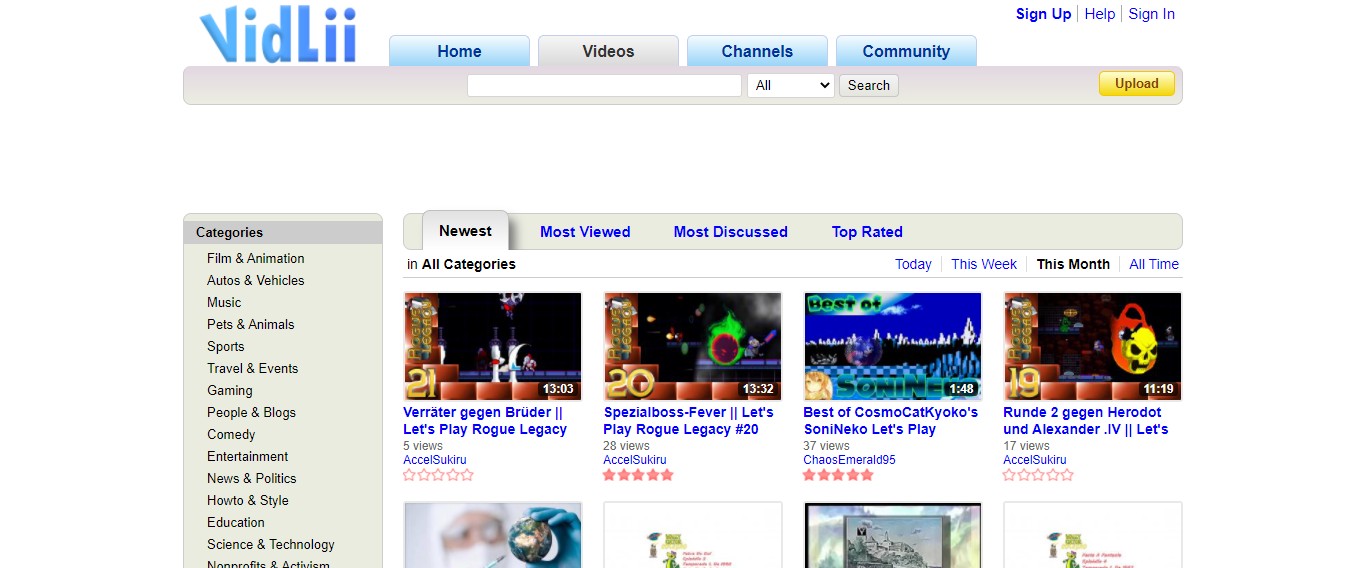The image size is (1366, 568).
Task: Open Spezialboss-Fever video thumbnail
Action: pos(693,346)
